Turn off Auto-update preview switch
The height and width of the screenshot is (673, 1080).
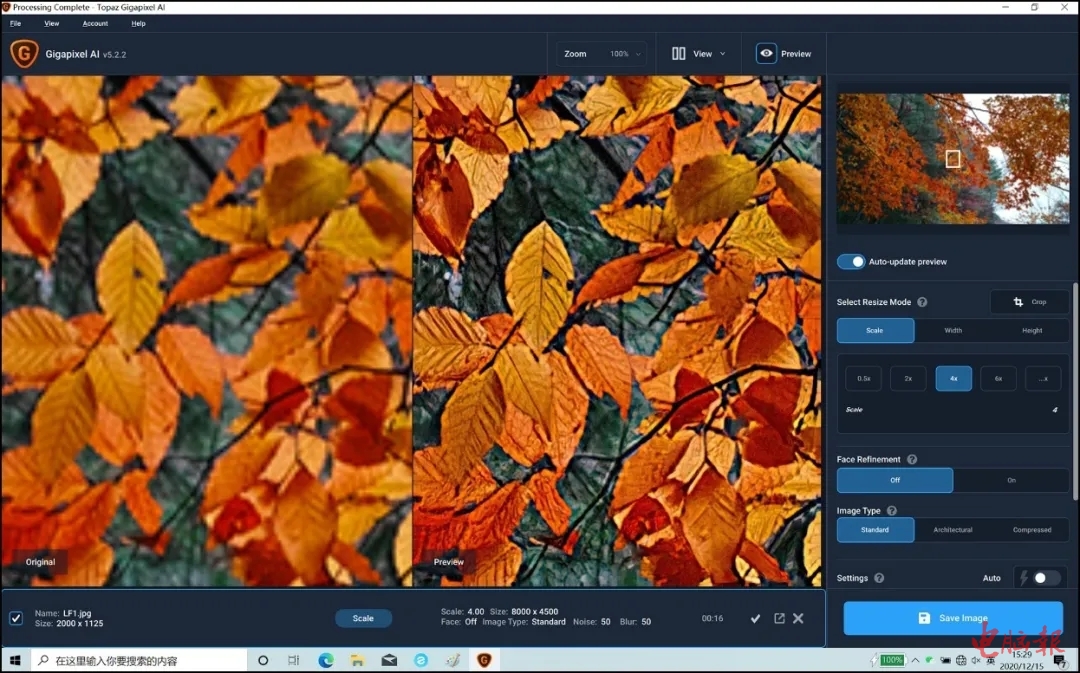pos(851,262)
